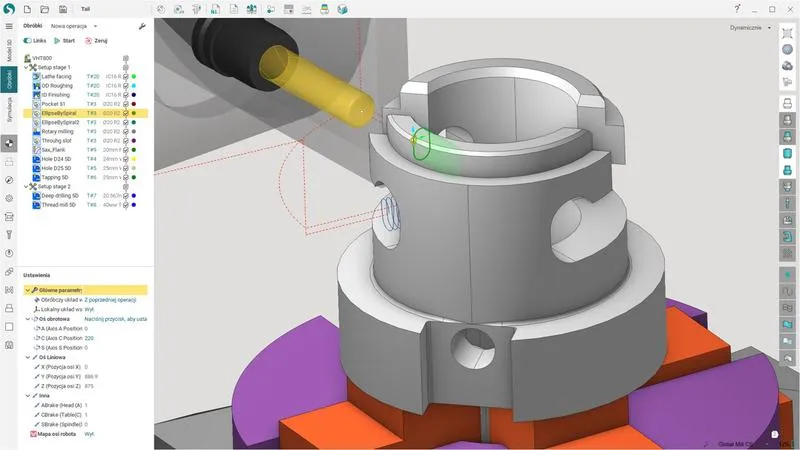Toggle the Links switch
This screenshot has width=800, height=450.
pyautogui.click(x=28, y=41)
